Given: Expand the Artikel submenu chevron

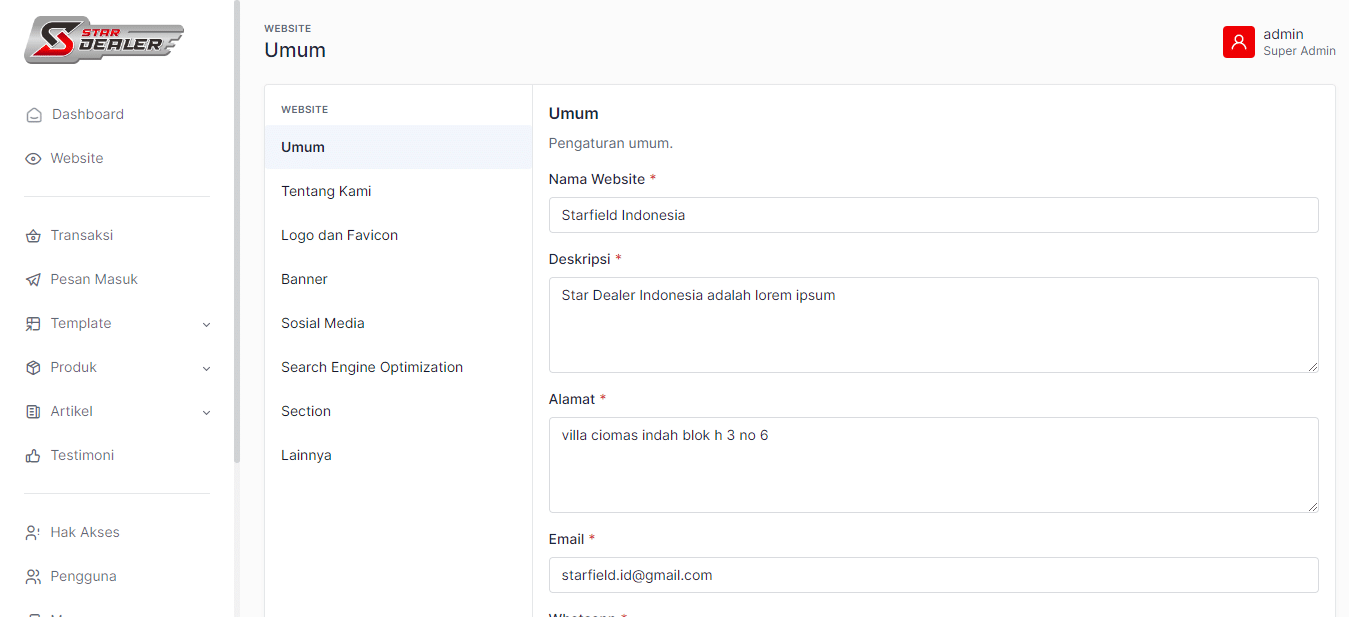Looking at the screenshot, I should pyautogui.click(x=206, y=412).
